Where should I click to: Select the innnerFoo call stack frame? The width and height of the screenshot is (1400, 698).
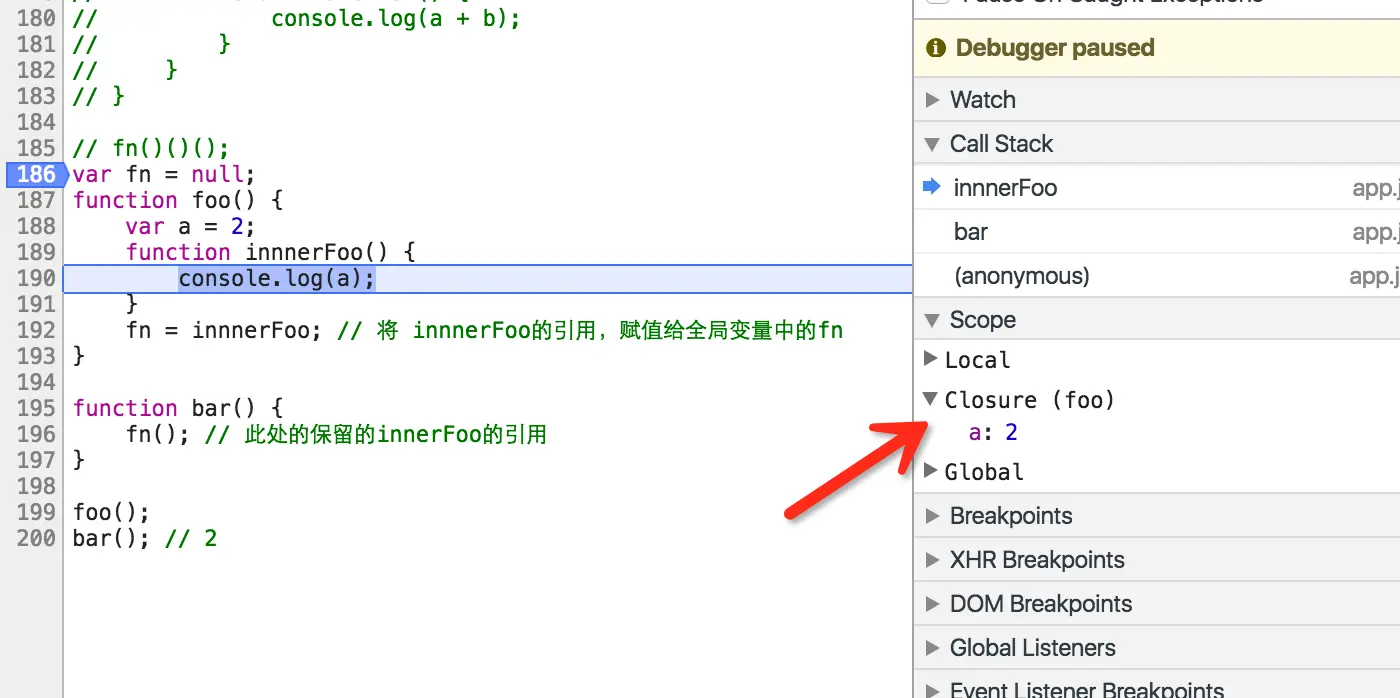[1157, 188]
